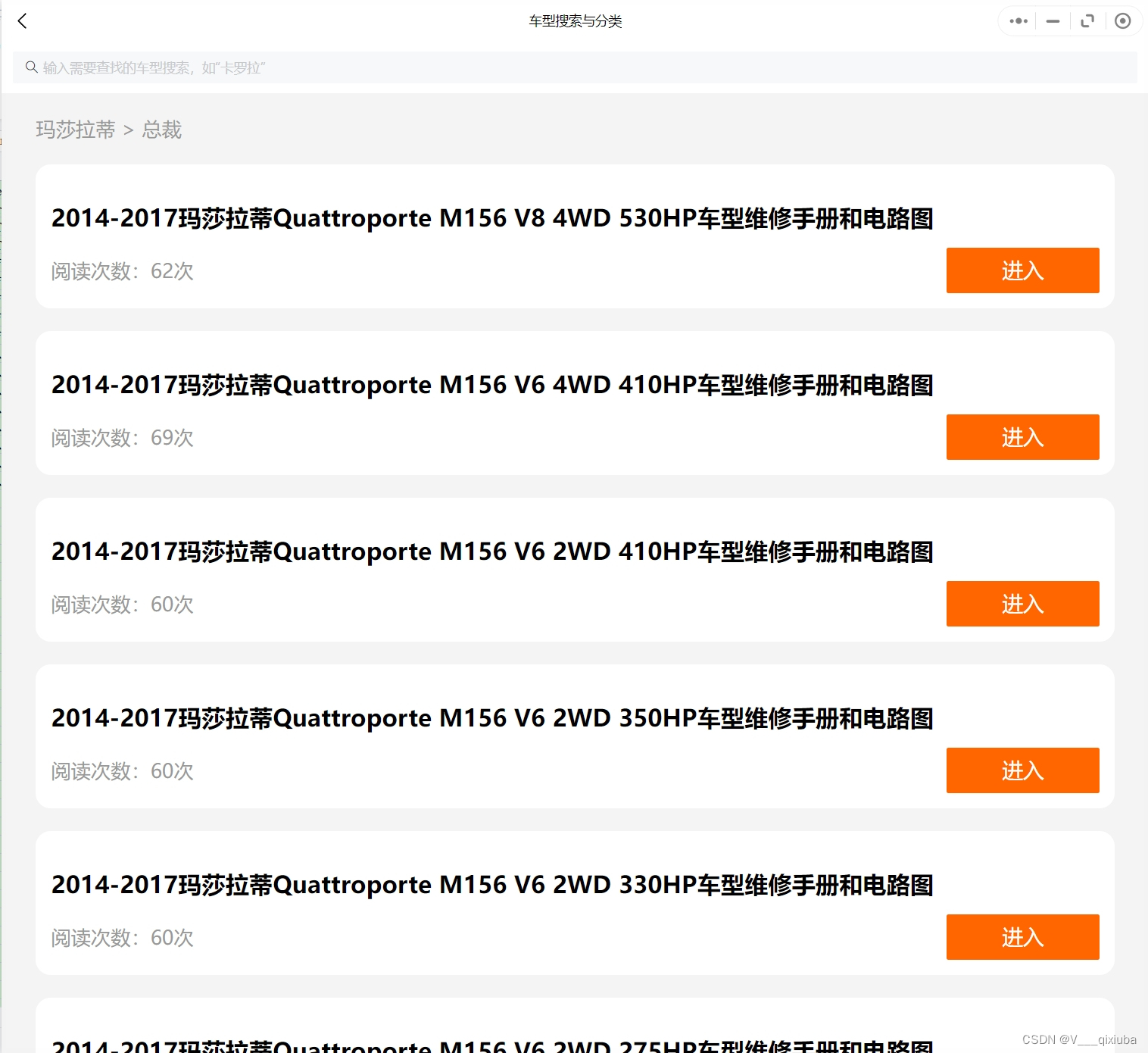Image resolution: width=1148 pixels, height=1053 pixels.
Task: Open the 总裁 breadcrumb link
Action: coord(162,130)
